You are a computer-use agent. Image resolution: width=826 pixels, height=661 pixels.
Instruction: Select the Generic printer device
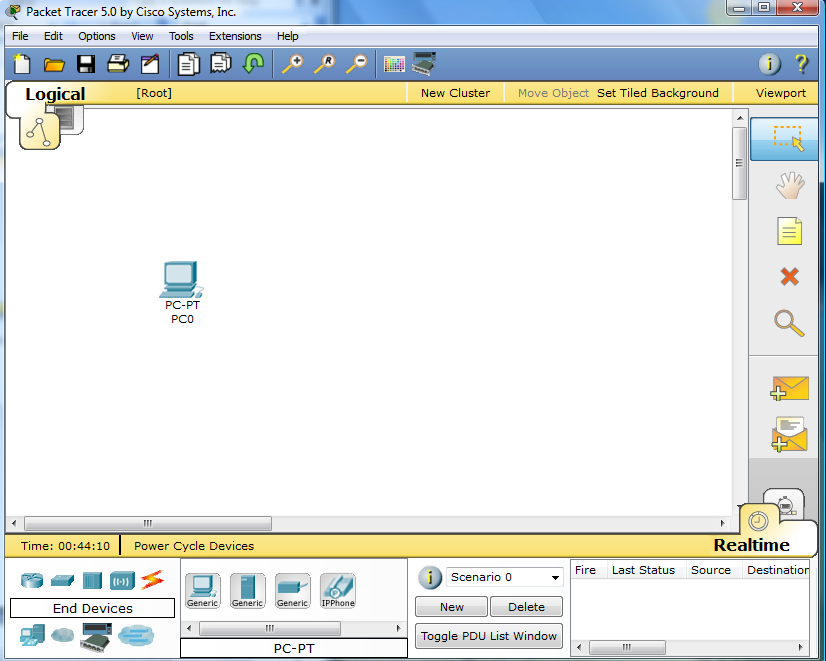292,590
